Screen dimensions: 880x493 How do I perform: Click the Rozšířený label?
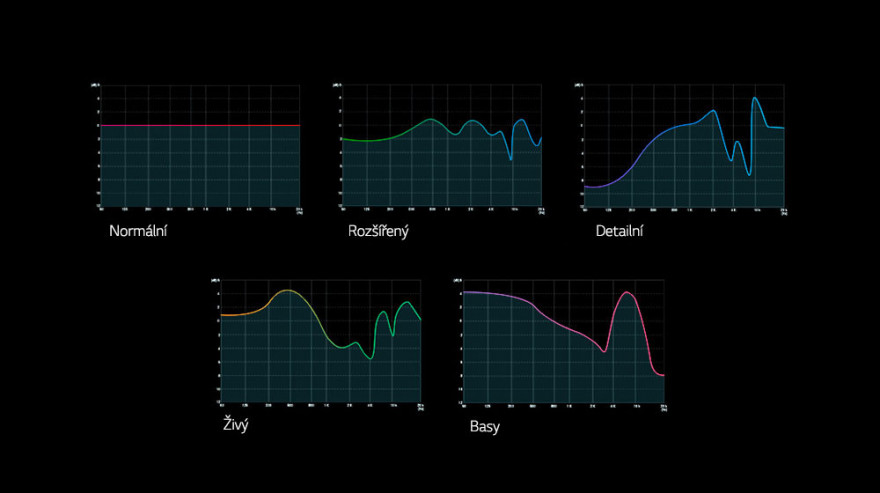point(378,230)
